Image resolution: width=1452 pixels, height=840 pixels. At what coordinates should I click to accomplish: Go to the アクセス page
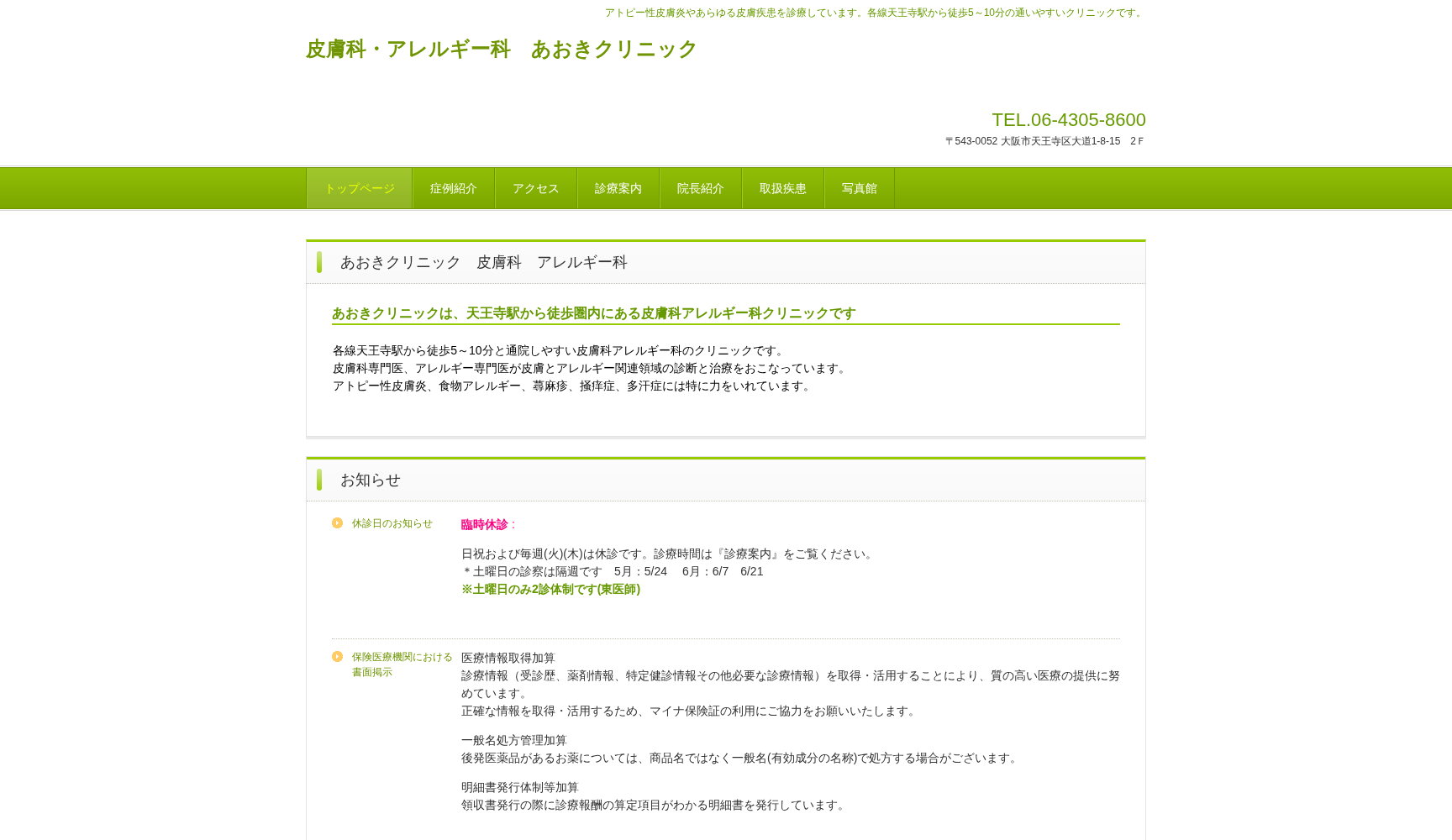[x=536, y=188]
